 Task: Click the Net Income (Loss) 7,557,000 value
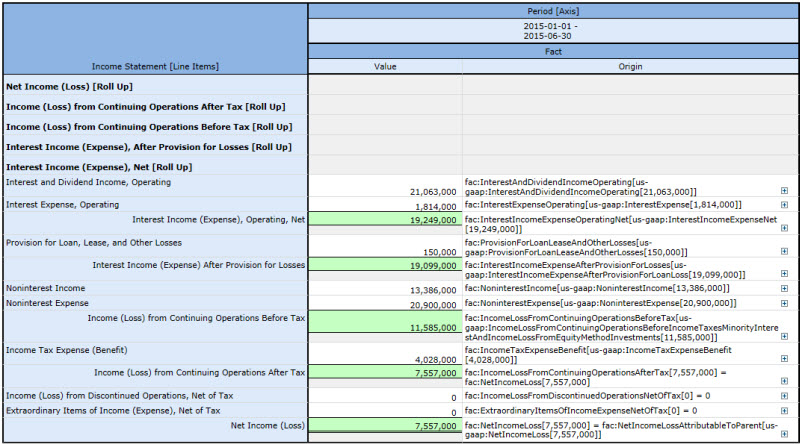(x=385, y=425)
